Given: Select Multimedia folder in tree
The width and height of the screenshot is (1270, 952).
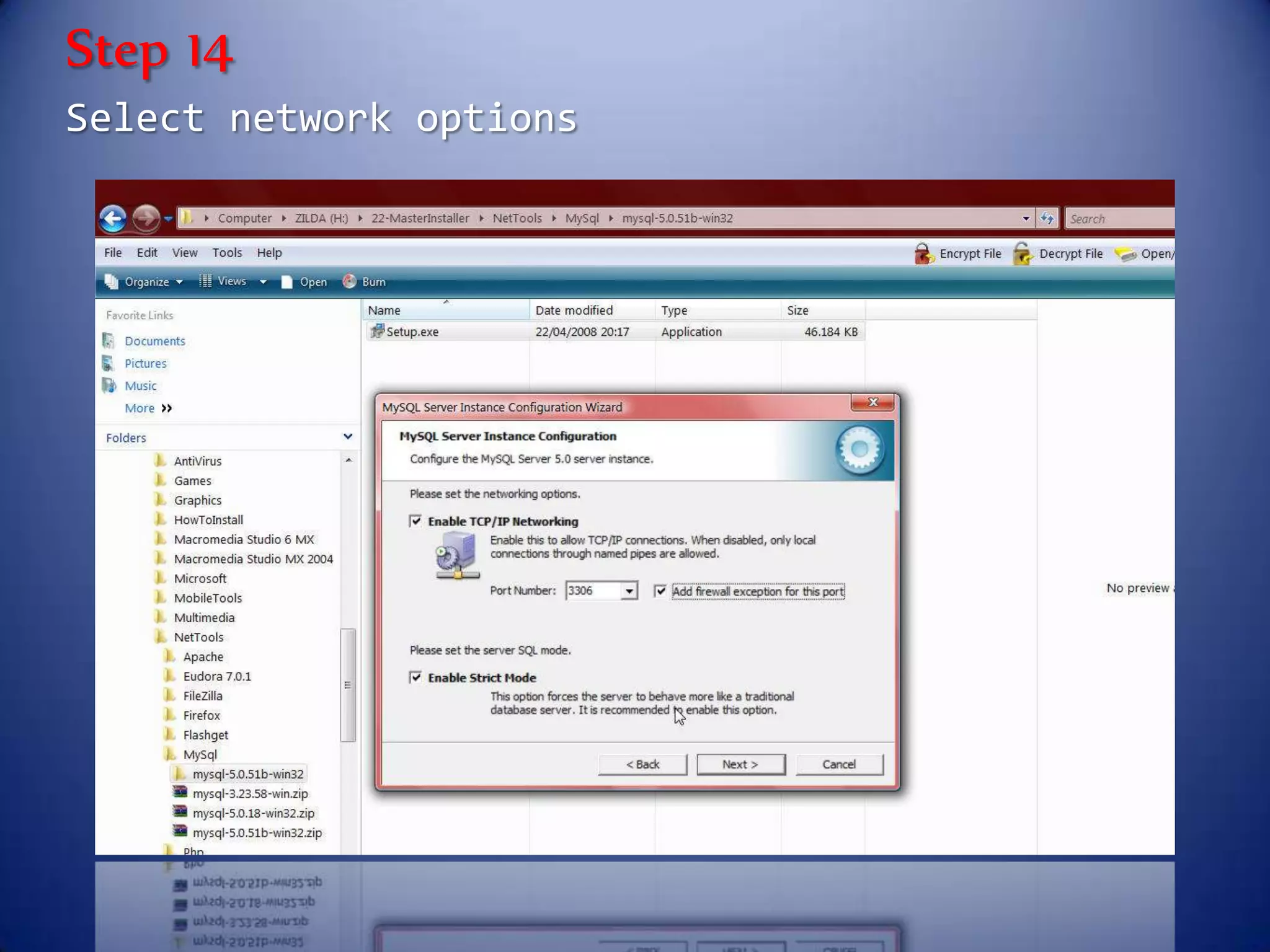Looking at the screenshot, I should pyautogui.click(x=204, y=618).
